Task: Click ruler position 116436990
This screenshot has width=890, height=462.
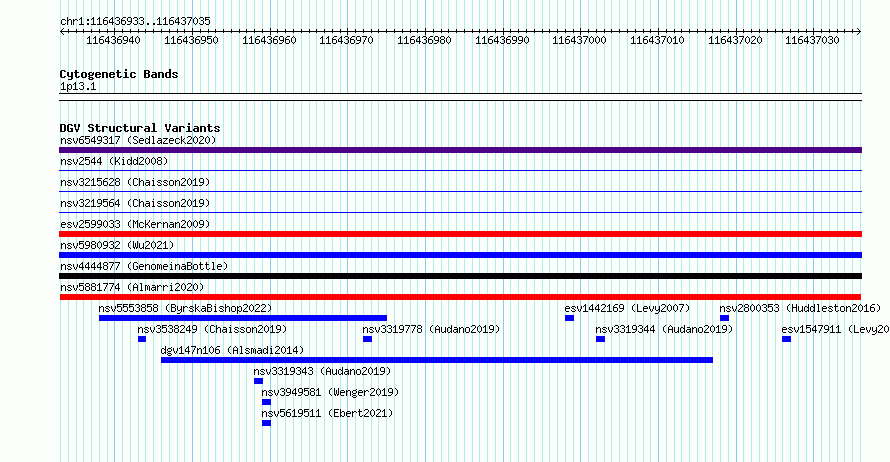Action: [502, 40]
